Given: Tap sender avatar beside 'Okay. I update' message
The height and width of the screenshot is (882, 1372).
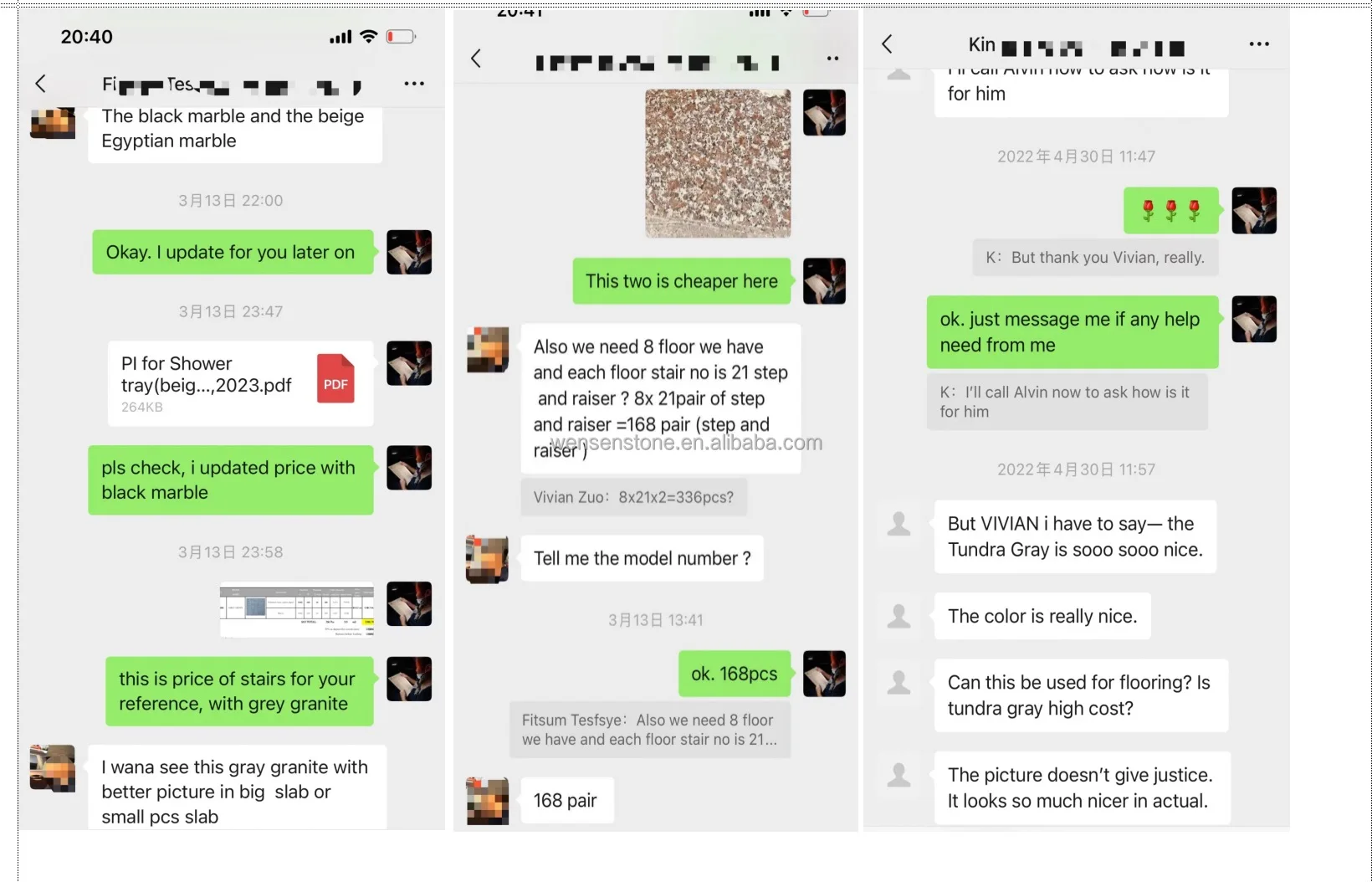Looking at the screenshot, I should click(409, 252).
